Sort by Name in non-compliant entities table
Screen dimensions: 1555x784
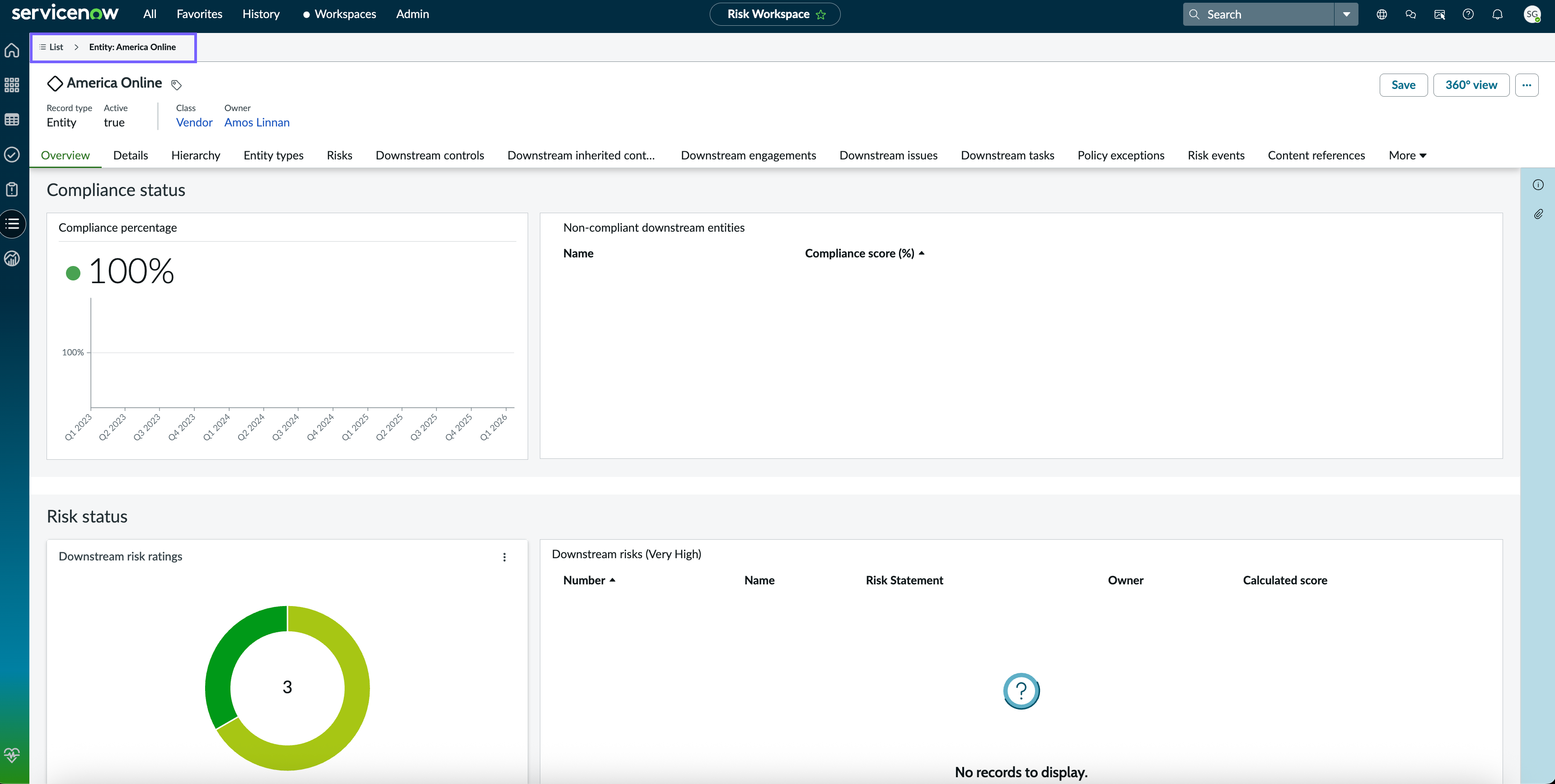point(578,253)
